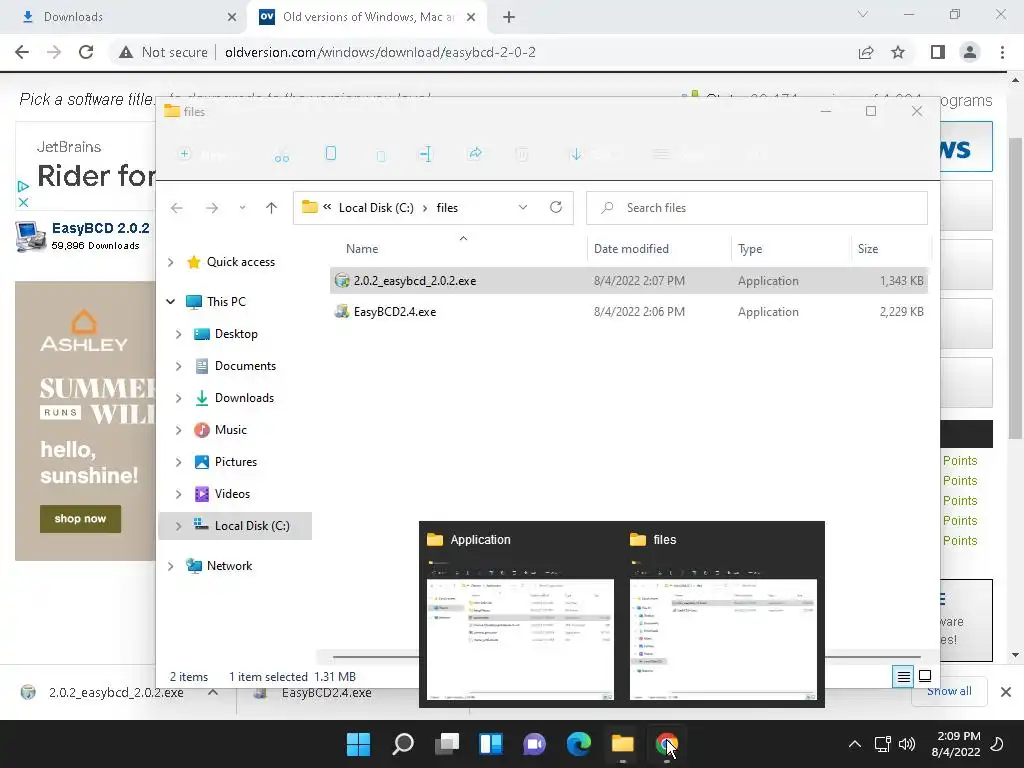The image size is (1024, 768).
Task: Sort by Date modified column
Action: [x=631, y=249]
